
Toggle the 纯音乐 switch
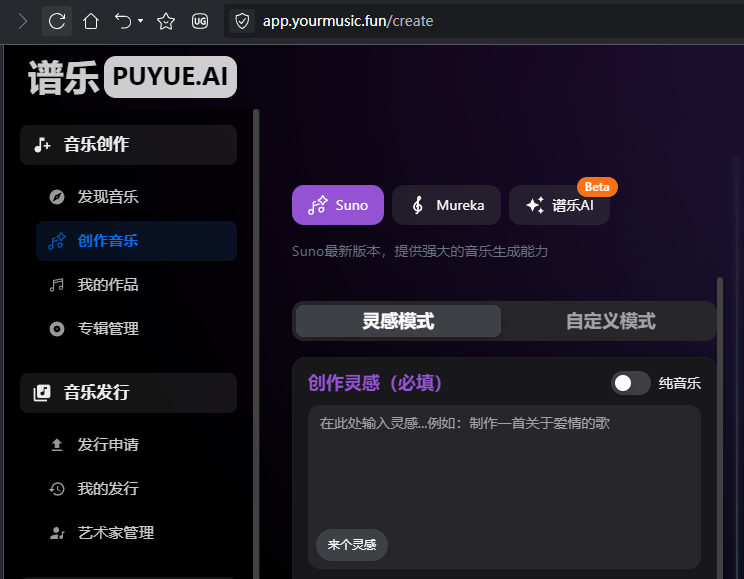(x=631, y=383)
